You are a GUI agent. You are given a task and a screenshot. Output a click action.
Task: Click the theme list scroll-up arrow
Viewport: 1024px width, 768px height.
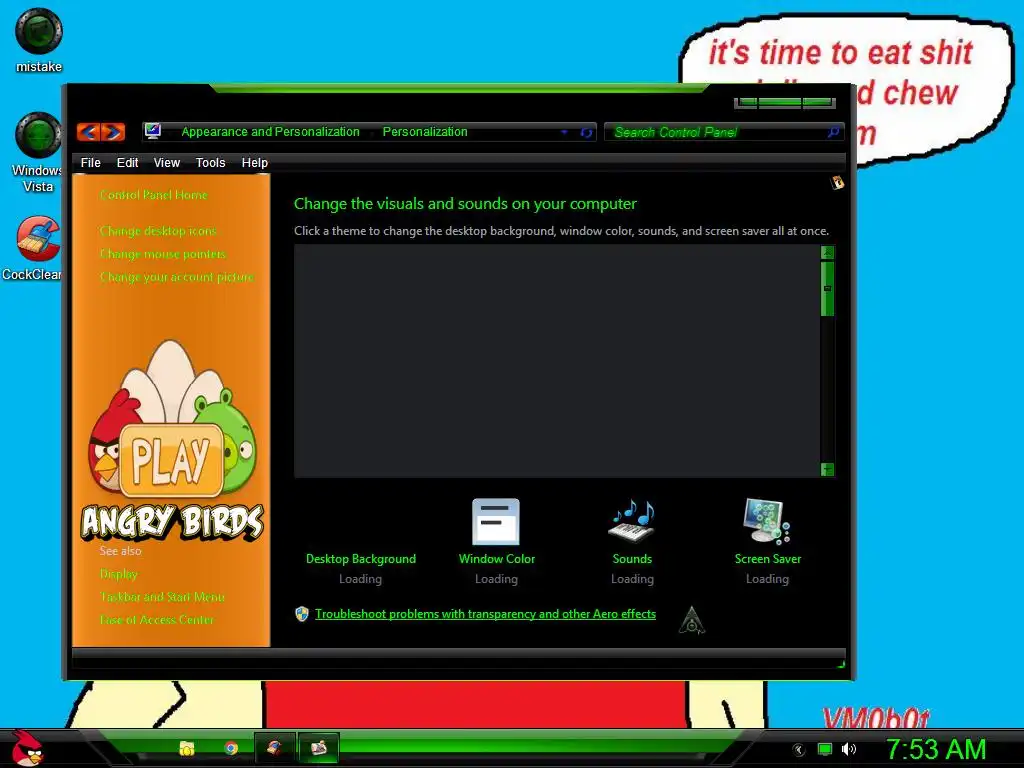[x=827, y=253]
